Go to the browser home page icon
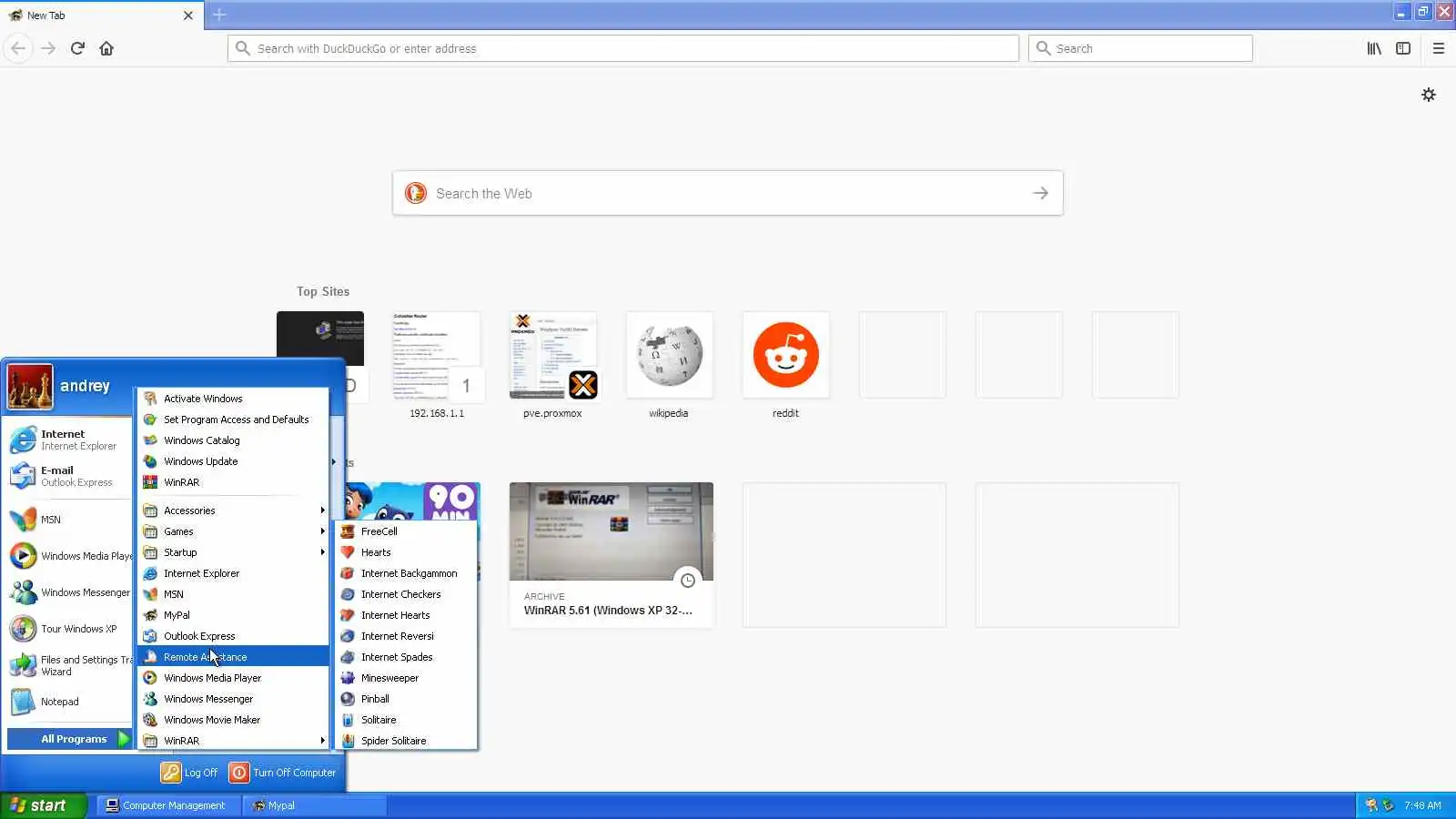The image size is (1456, 819). (106, 48)
